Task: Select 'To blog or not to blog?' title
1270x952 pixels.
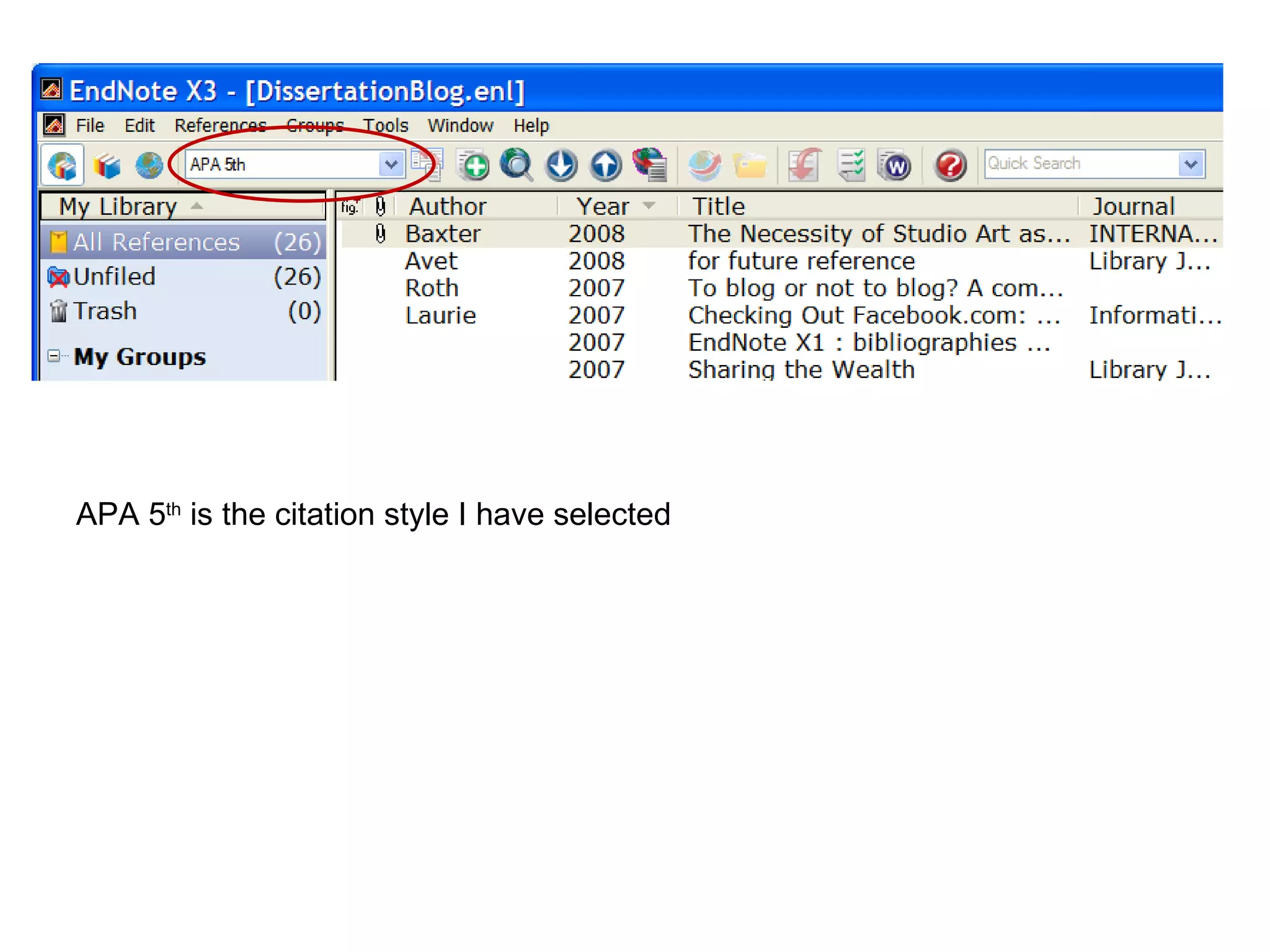Action: point(876,288)
